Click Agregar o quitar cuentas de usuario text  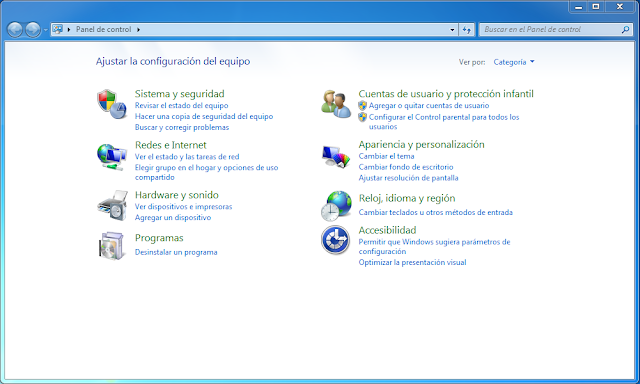429,105
